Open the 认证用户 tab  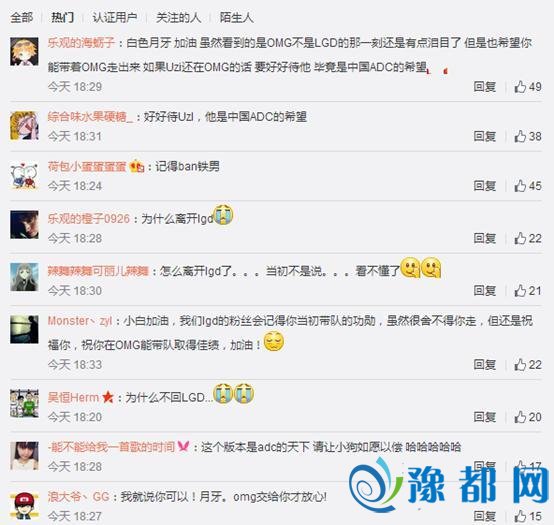click(115, 17)
